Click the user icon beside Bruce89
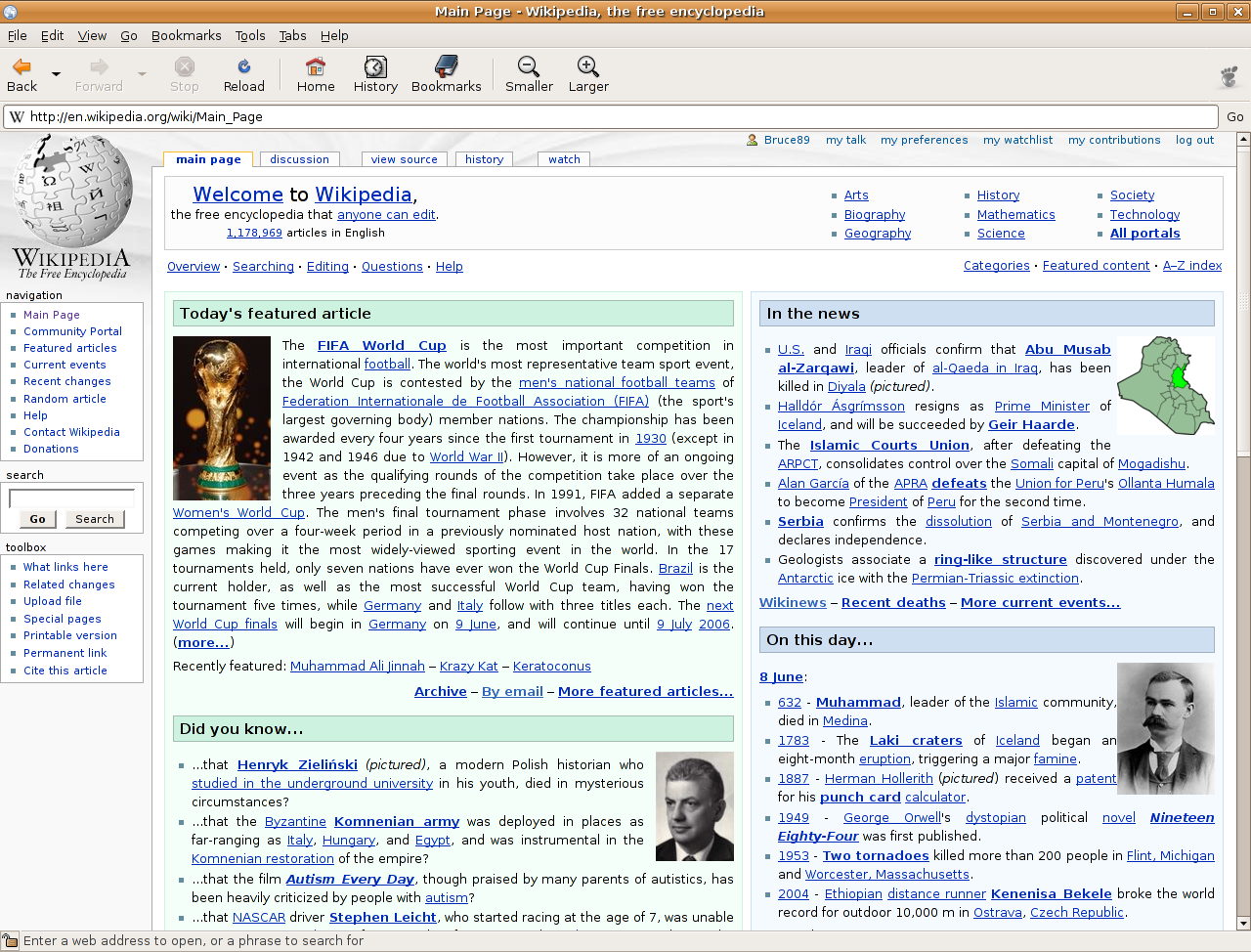1251x952 pixels. tap(752, 140)
